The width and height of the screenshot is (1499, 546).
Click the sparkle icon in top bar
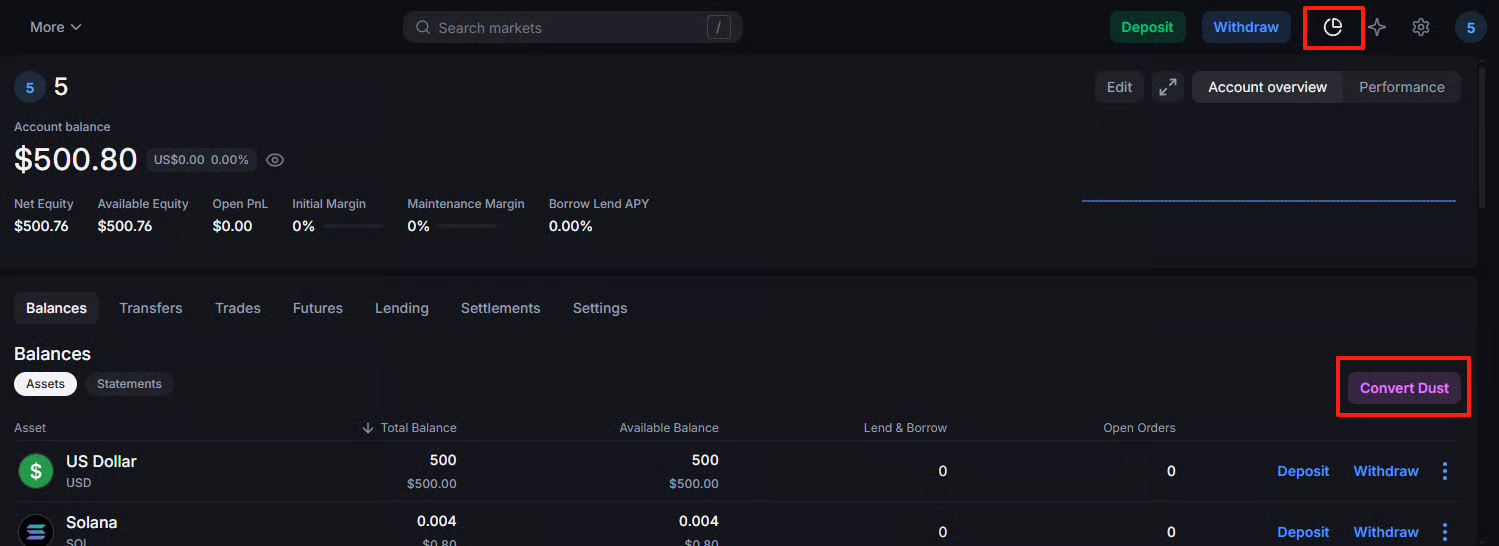pyautogui.click(x=1377, y=27)
